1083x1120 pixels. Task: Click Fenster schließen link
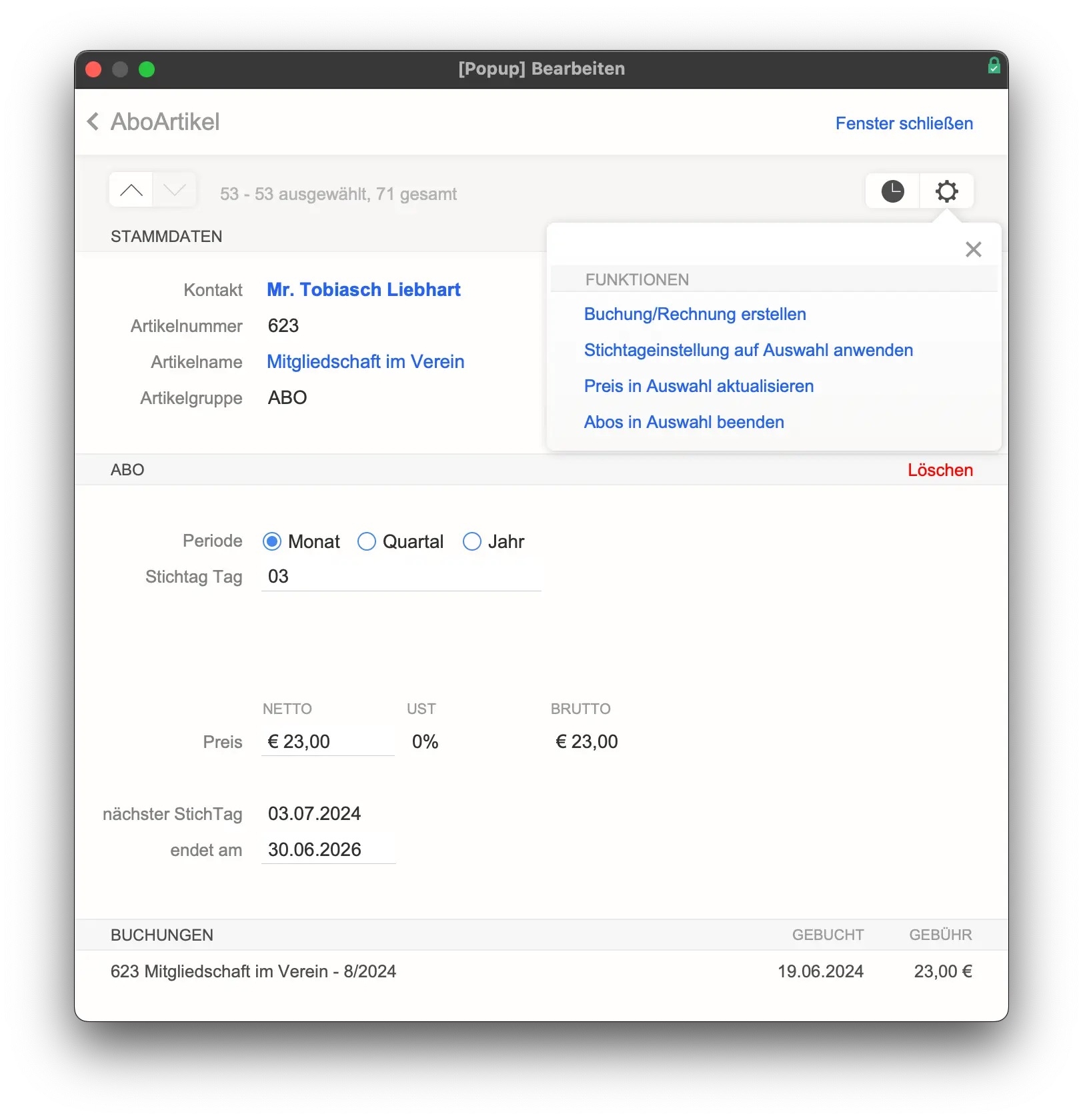point(904,123)
